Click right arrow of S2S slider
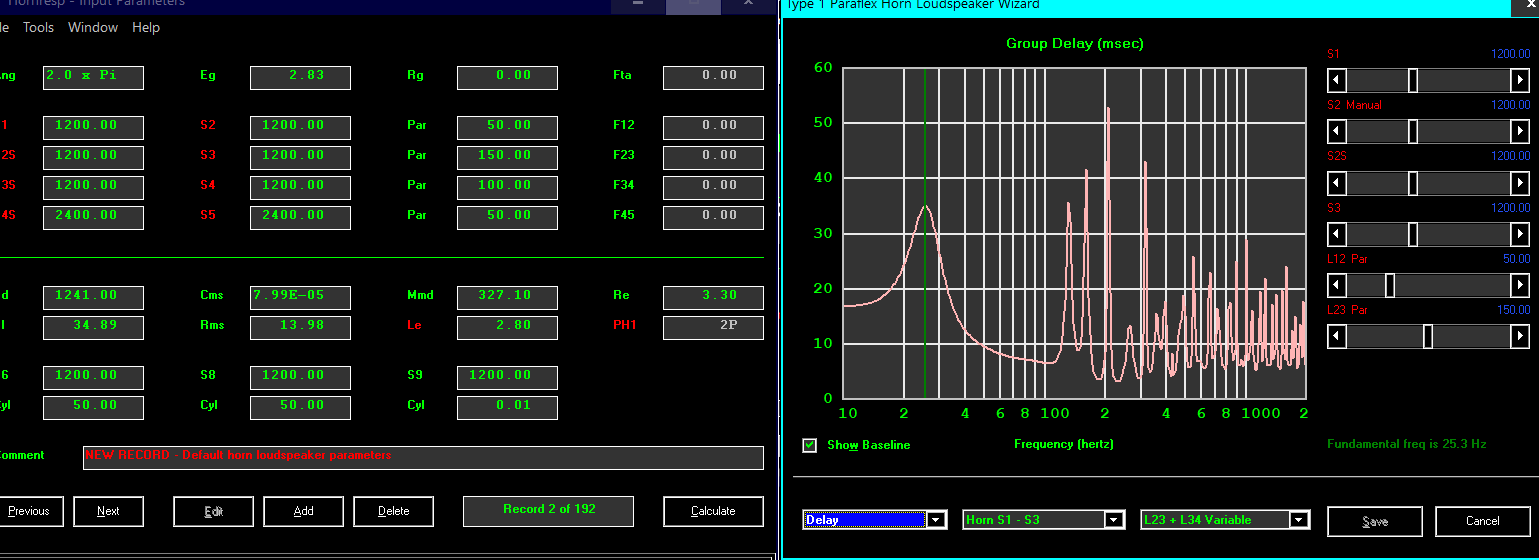 1520,182
